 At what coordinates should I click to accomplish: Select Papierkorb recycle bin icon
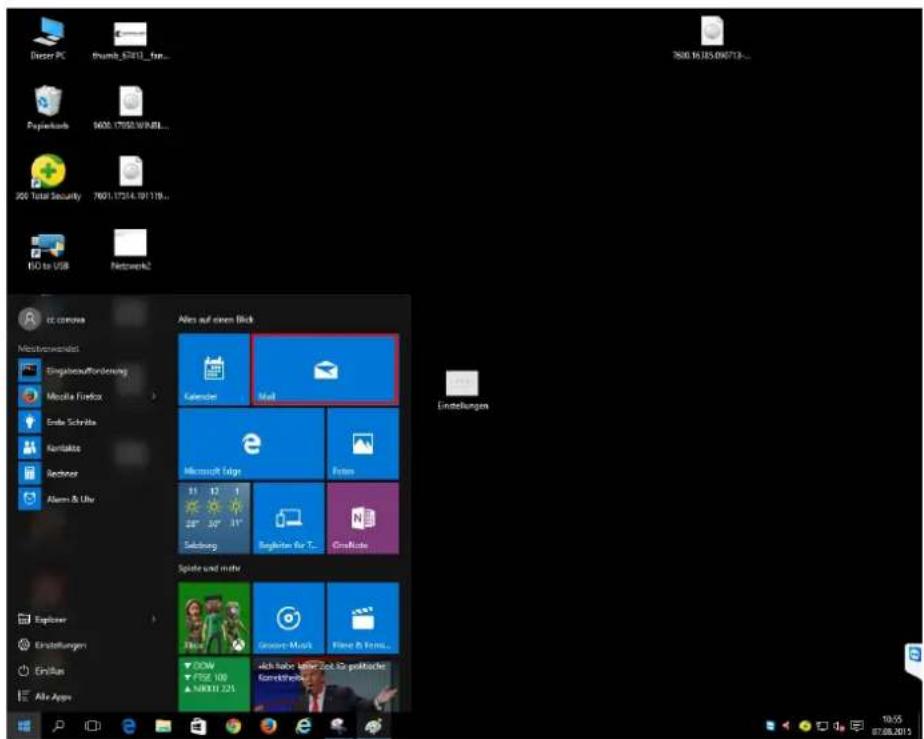click(48, 107)
